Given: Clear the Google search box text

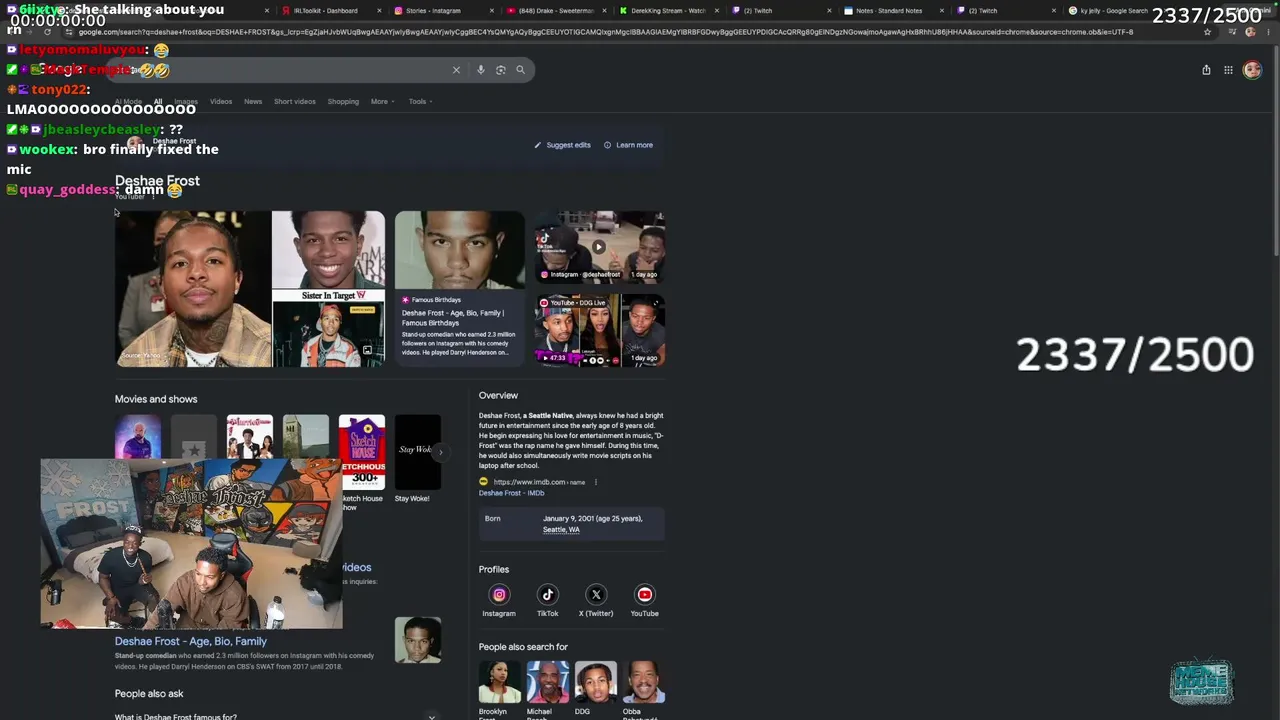Looking at the screenshot, I should 456,70.
